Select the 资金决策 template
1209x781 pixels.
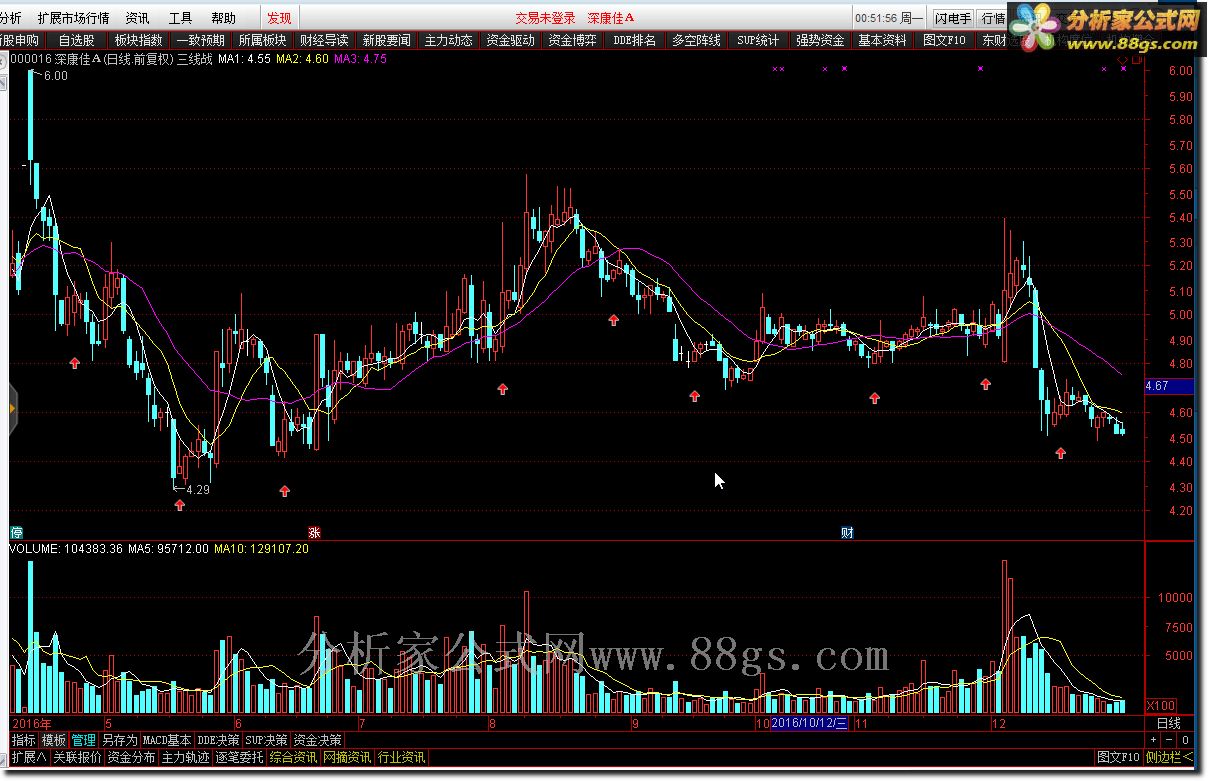(x=317, y=741)
